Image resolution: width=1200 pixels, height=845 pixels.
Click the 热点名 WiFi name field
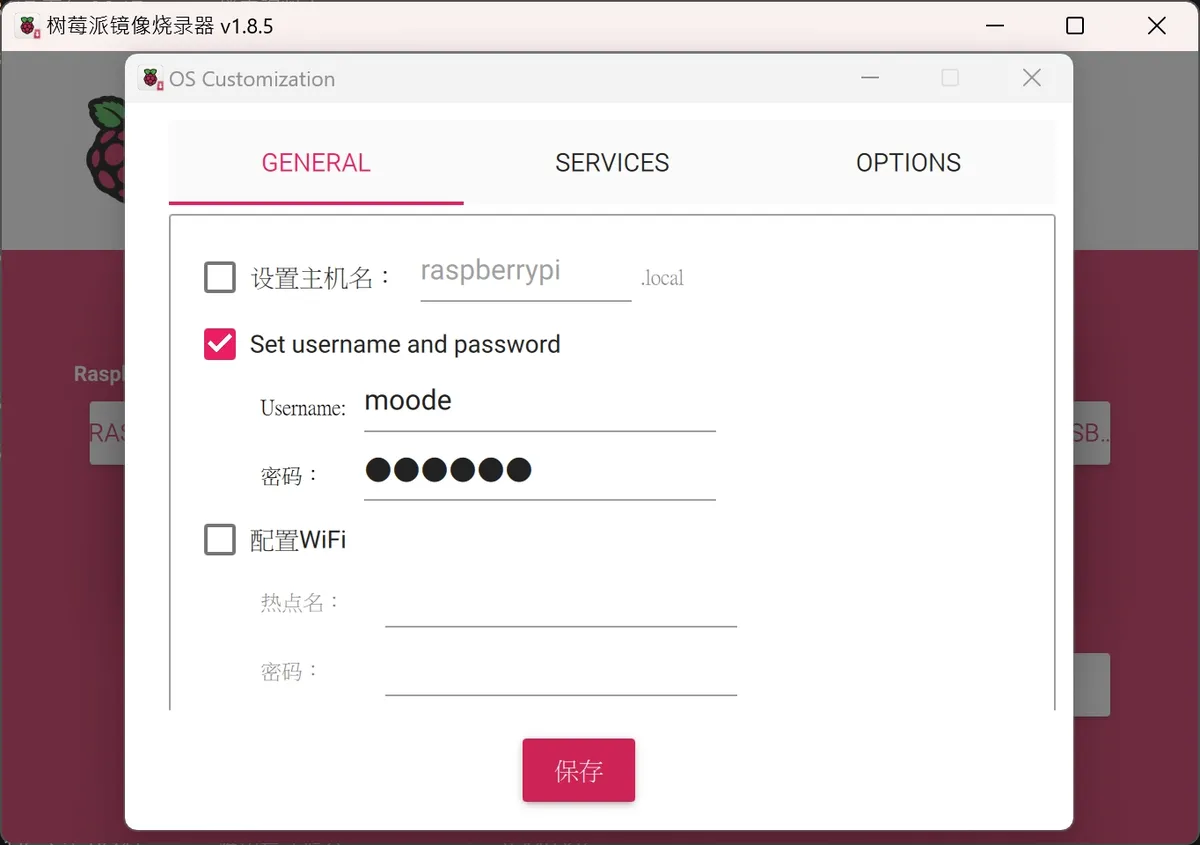pos(561,603)
